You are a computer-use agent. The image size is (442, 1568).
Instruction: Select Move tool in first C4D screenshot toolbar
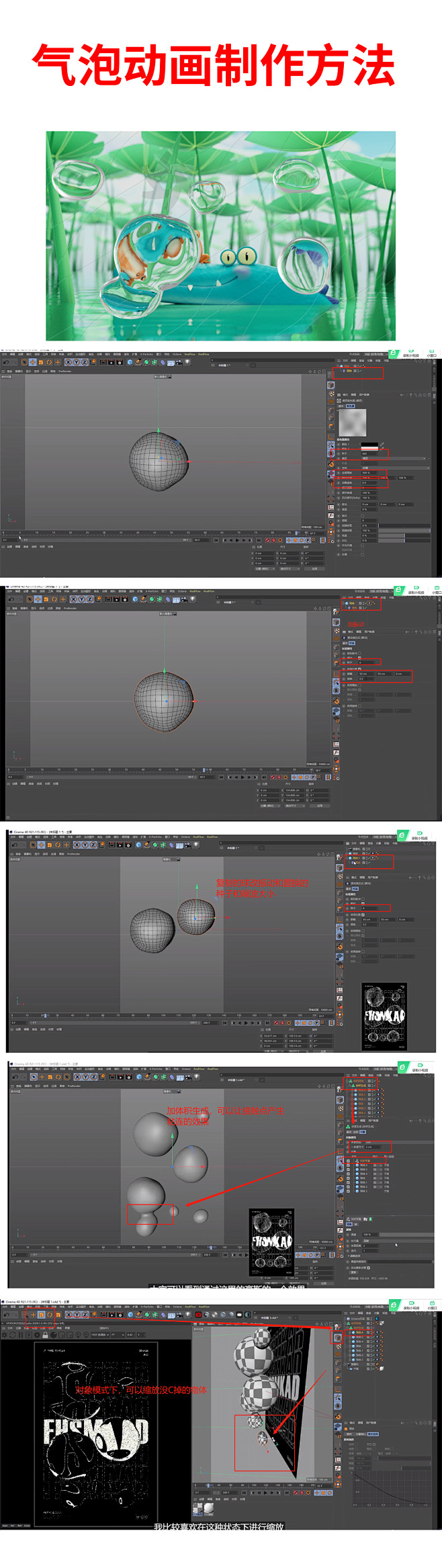click(32, 361)
